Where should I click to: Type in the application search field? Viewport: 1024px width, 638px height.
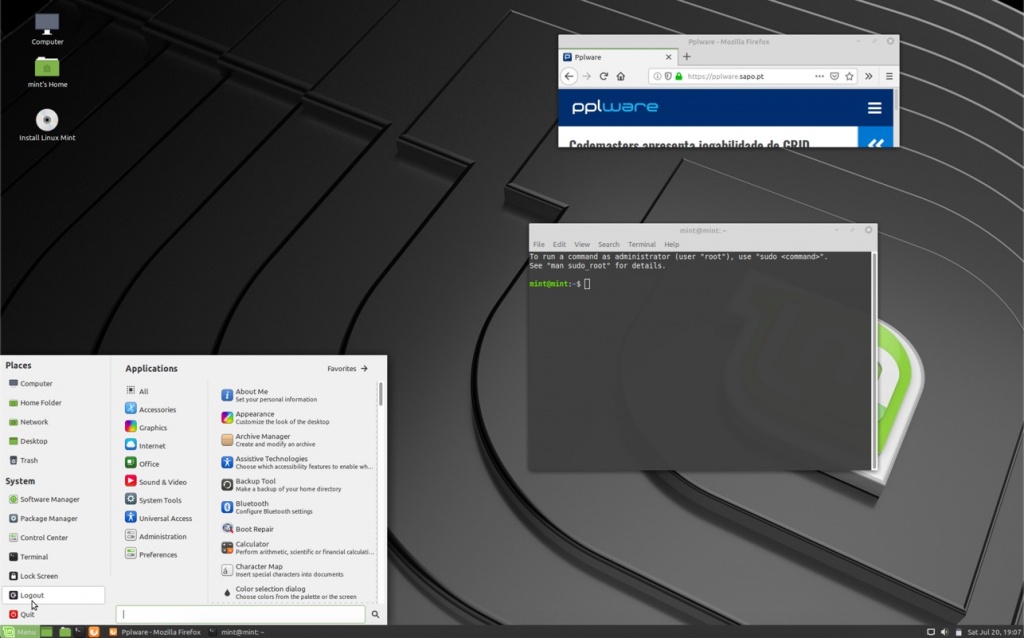pos(240,614)
